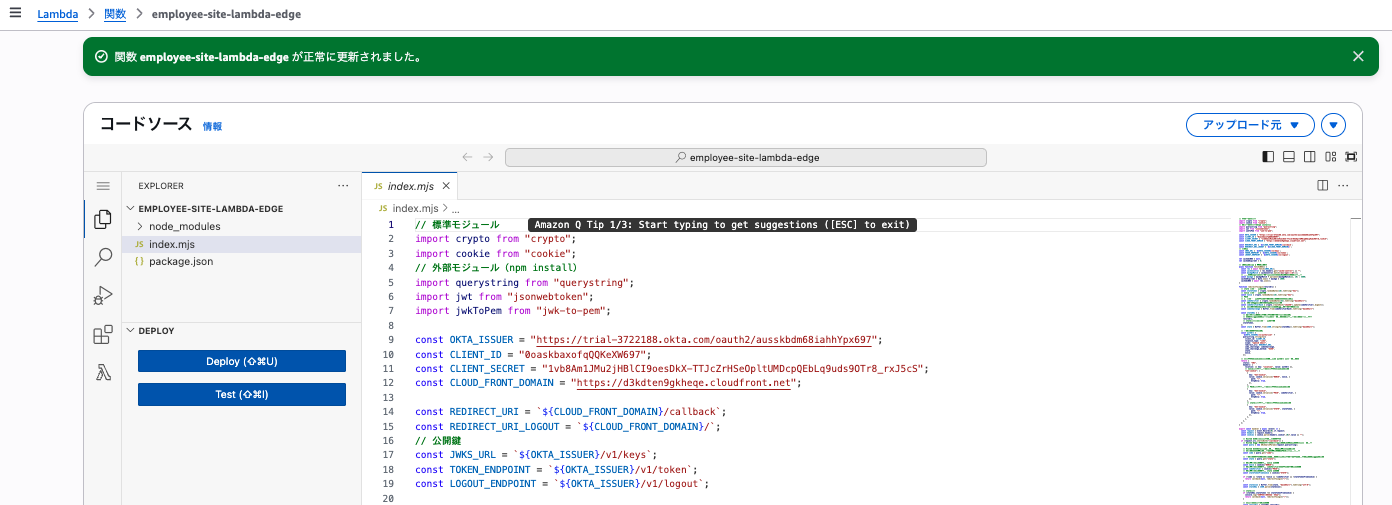
Task: Click the import jwkToPem code line
Action: point(515,311)
